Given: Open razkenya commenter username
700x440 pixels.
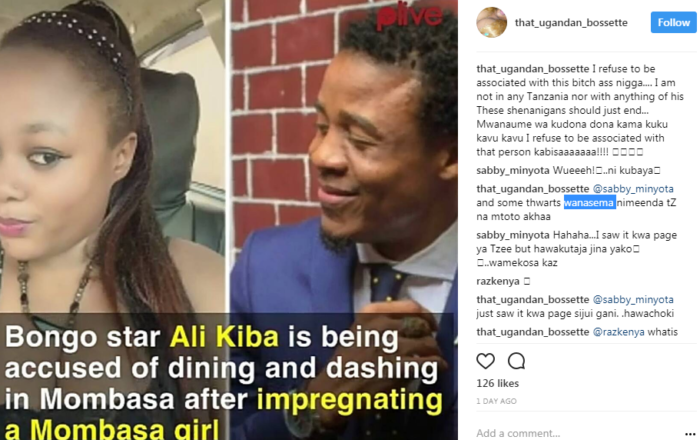Looking at the screenshot, I should [x=498, y=281].
